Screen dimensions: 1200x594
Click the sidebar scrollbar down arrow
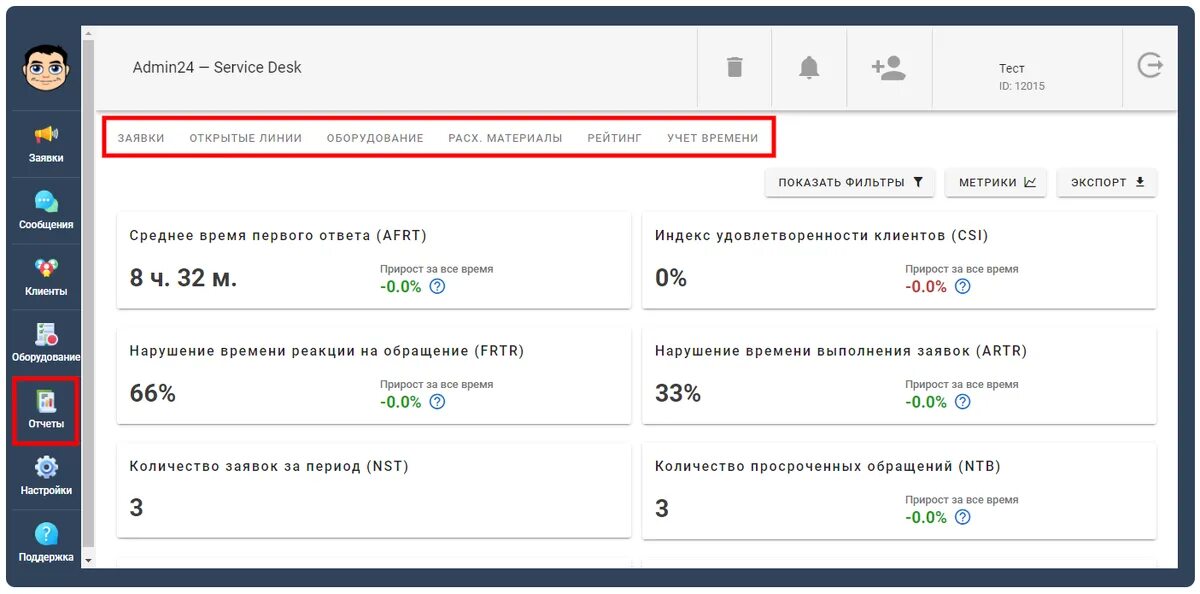tap(88, 561)
